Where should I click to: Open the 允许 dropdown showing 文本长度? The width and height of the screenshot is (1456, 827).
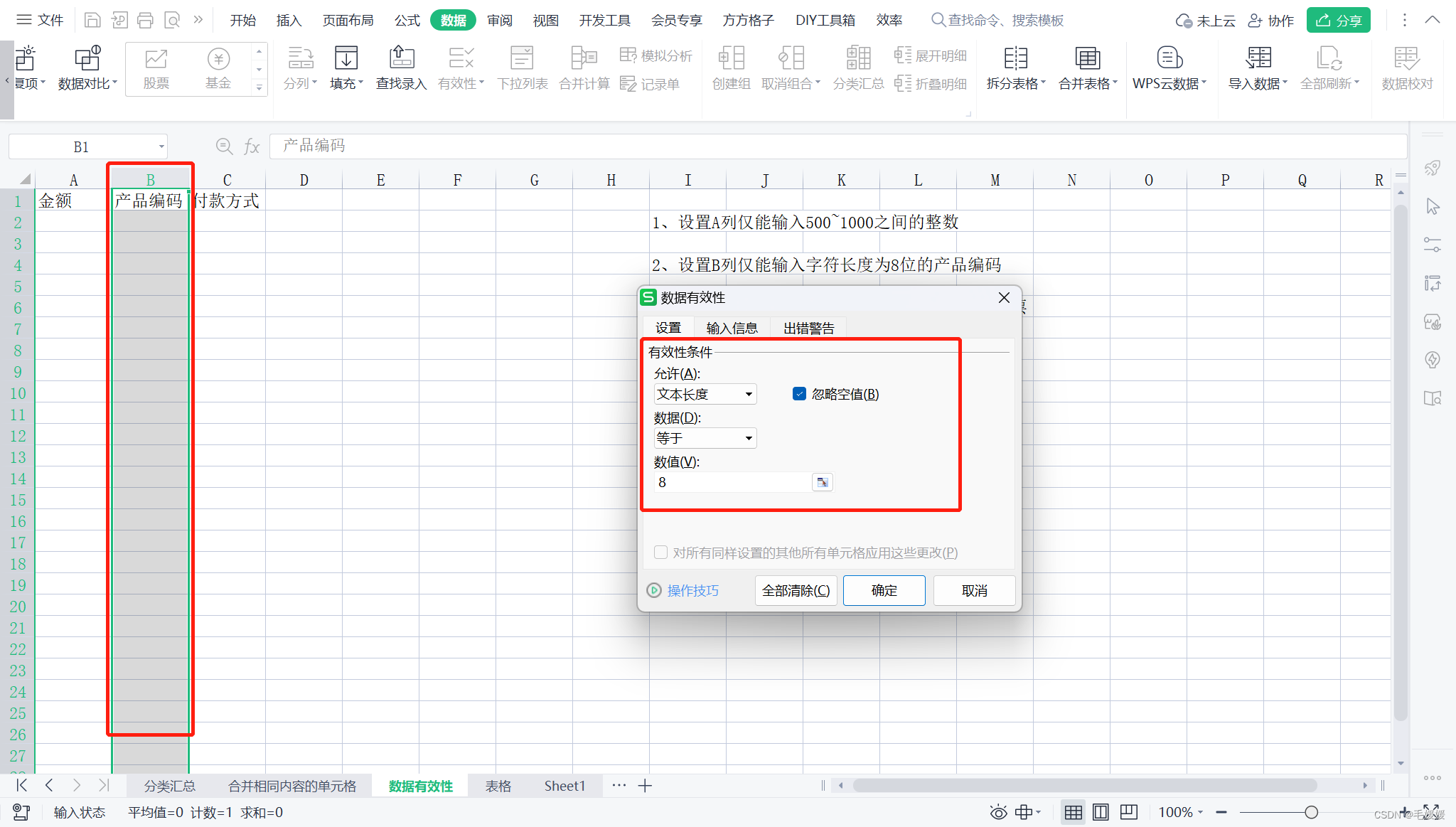(705, 394)
